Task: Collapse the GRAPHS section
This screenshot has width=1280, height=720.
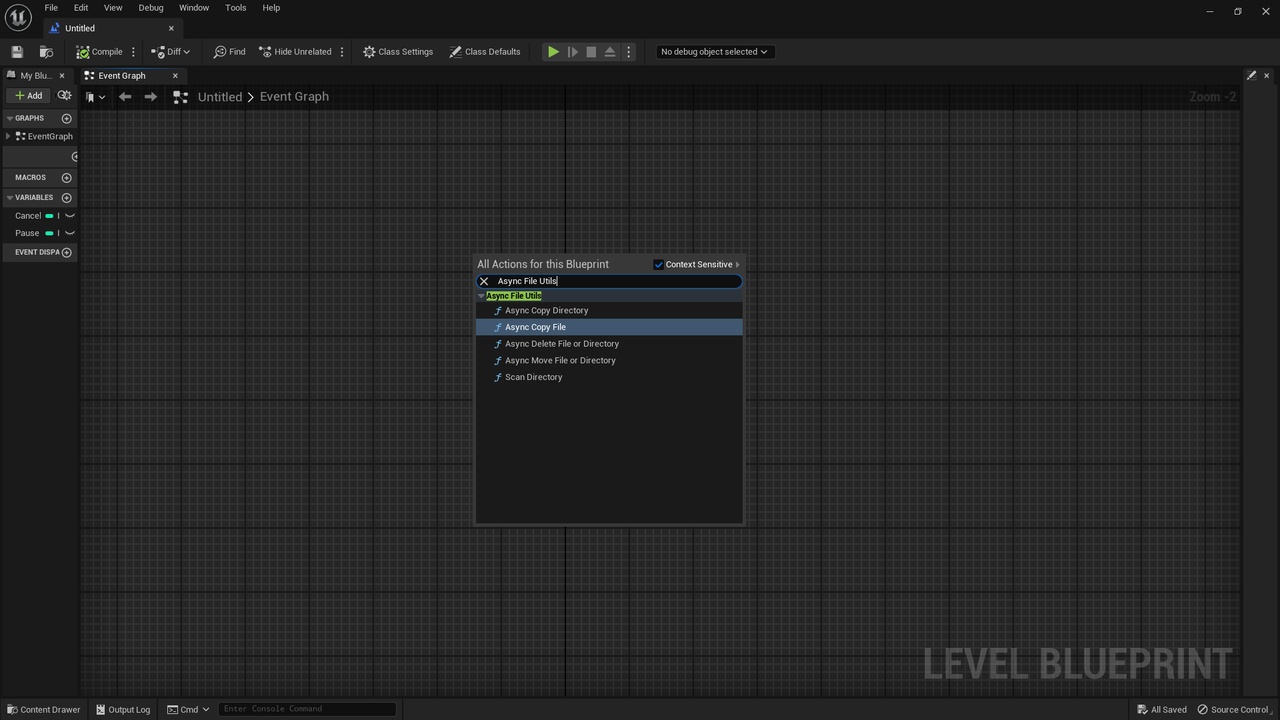Action: [x=9, y=118]
